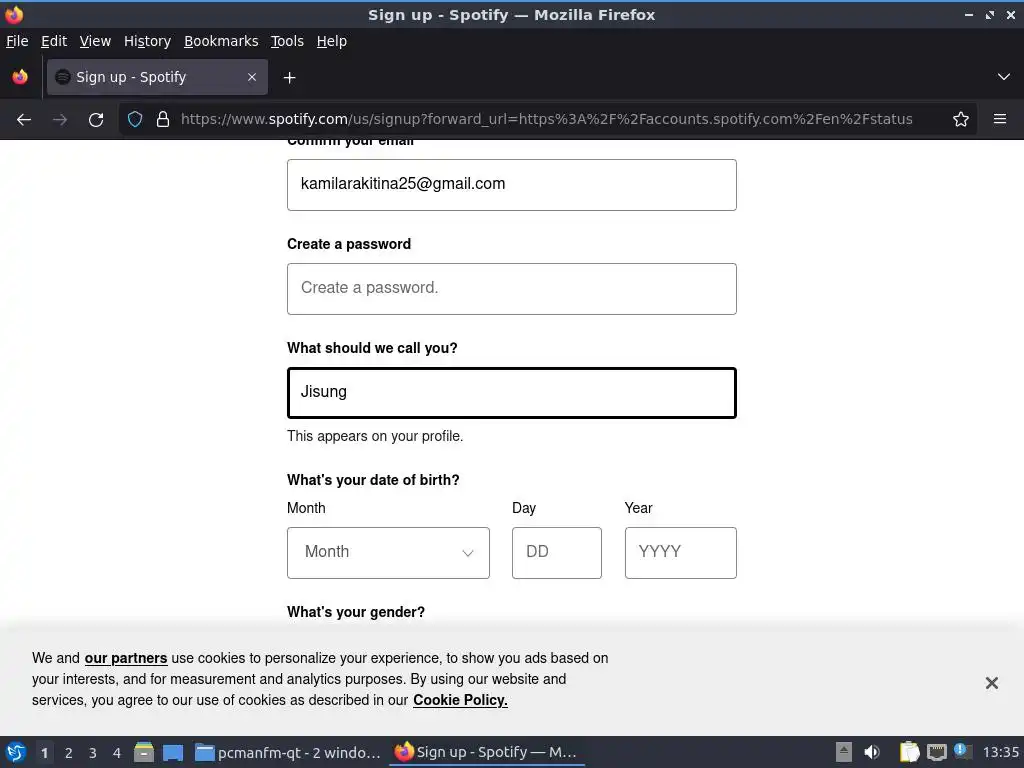Focus the Day DD input
Image resolution: width=1024 pixels, height=768 pixels.
(556, 552)
